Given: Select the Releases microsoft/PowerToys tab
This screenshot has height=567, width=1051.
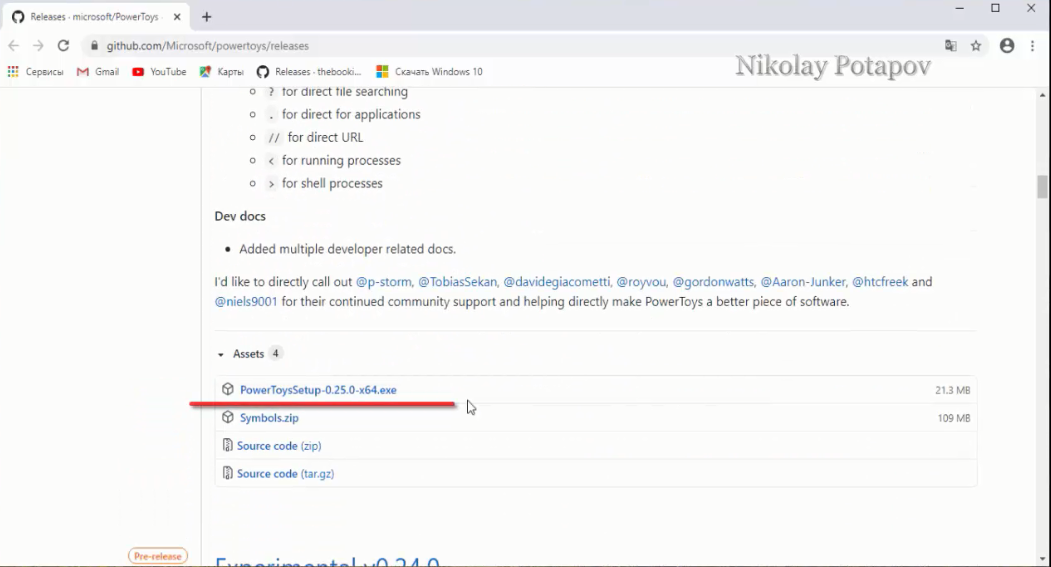Looking at the screenshot, I should coord(95,17).
